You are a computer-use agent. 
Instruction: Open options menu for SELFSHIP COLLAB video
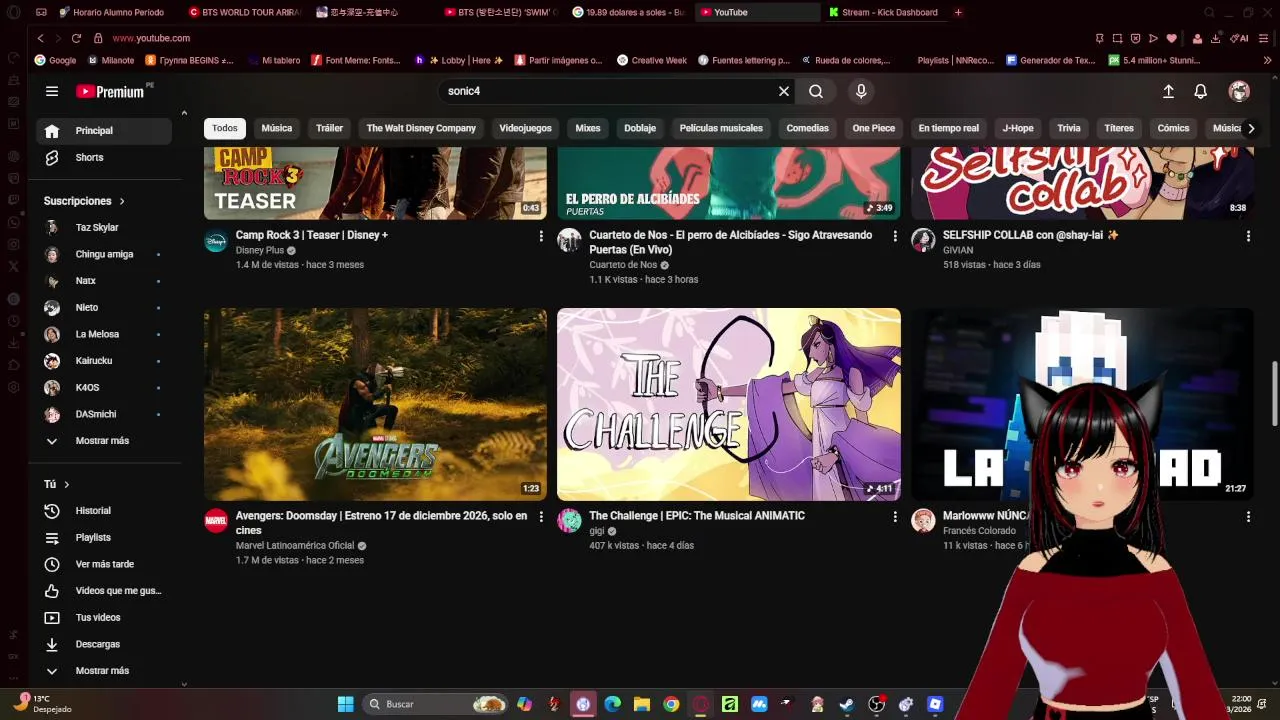tap(1248, 236)
